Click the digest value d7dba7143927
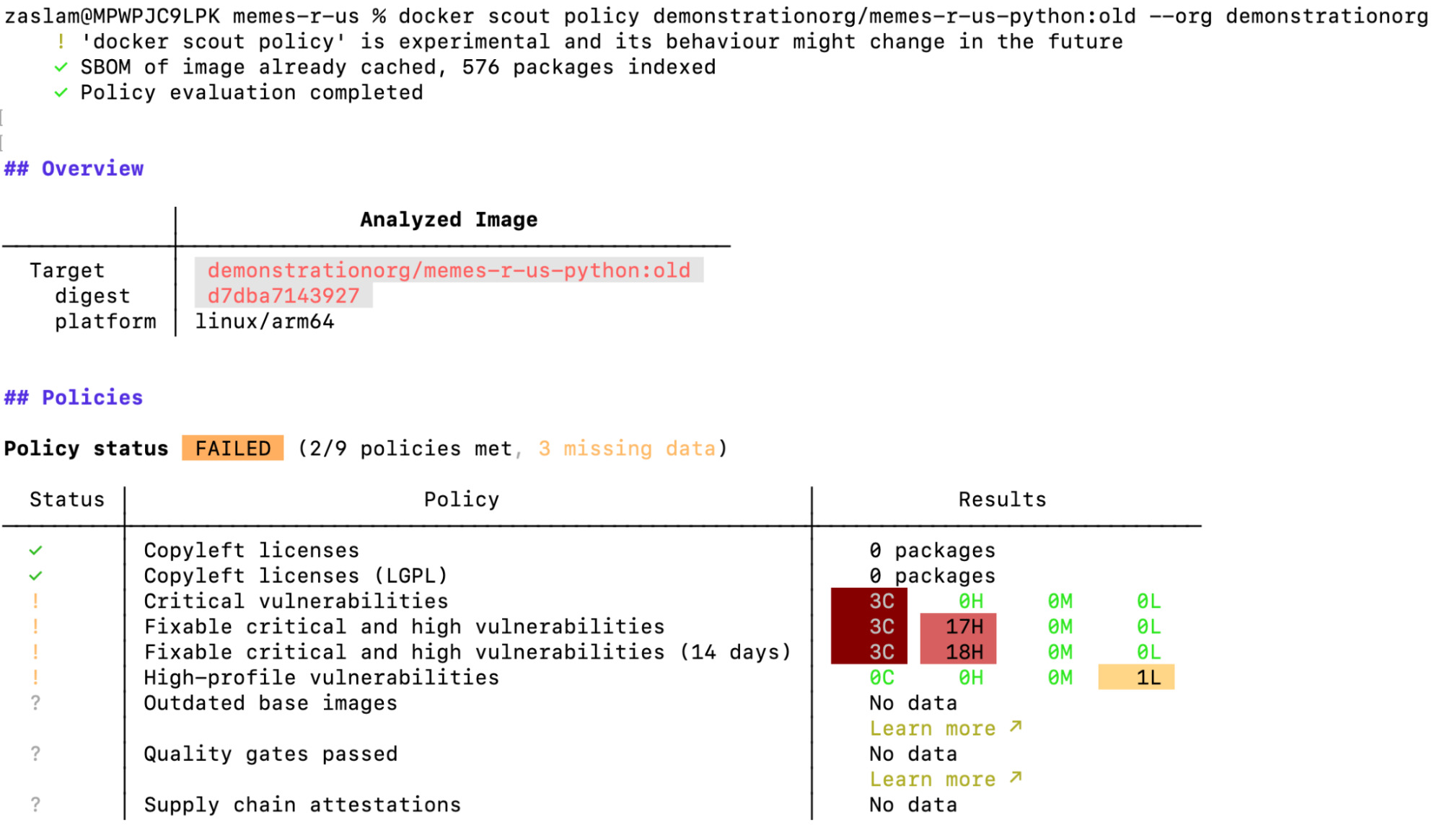The image size is (1442, 840). pyautogui.click(x=283, y=296)
